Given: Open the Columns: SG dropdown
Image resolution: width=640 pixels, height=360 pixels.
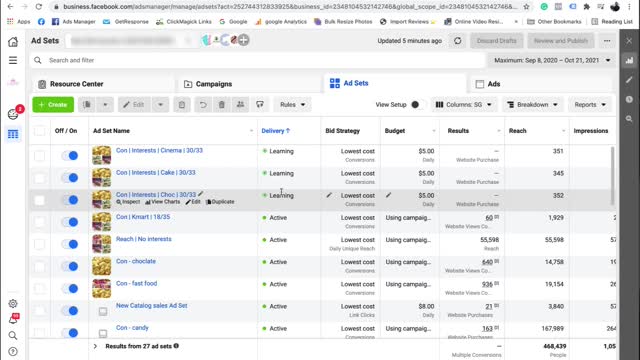Looking at the screenshot, I should coord(464,104).
